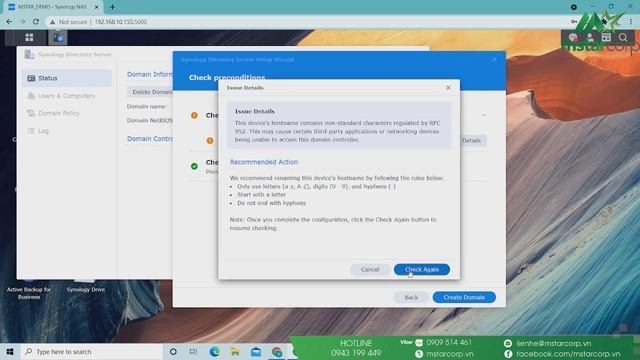Viewport: 640px width, 360px height.
Task: Go Back in the setup wizard
Action: point(411,297)
